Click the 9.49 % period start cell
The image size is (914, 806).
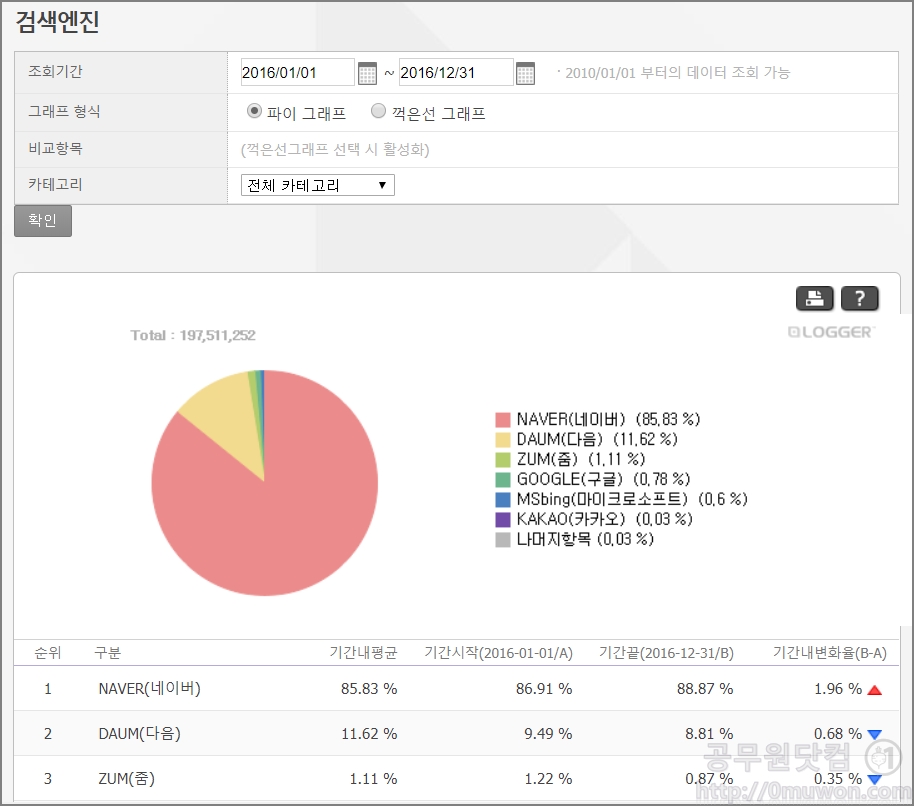pos(548,734)
